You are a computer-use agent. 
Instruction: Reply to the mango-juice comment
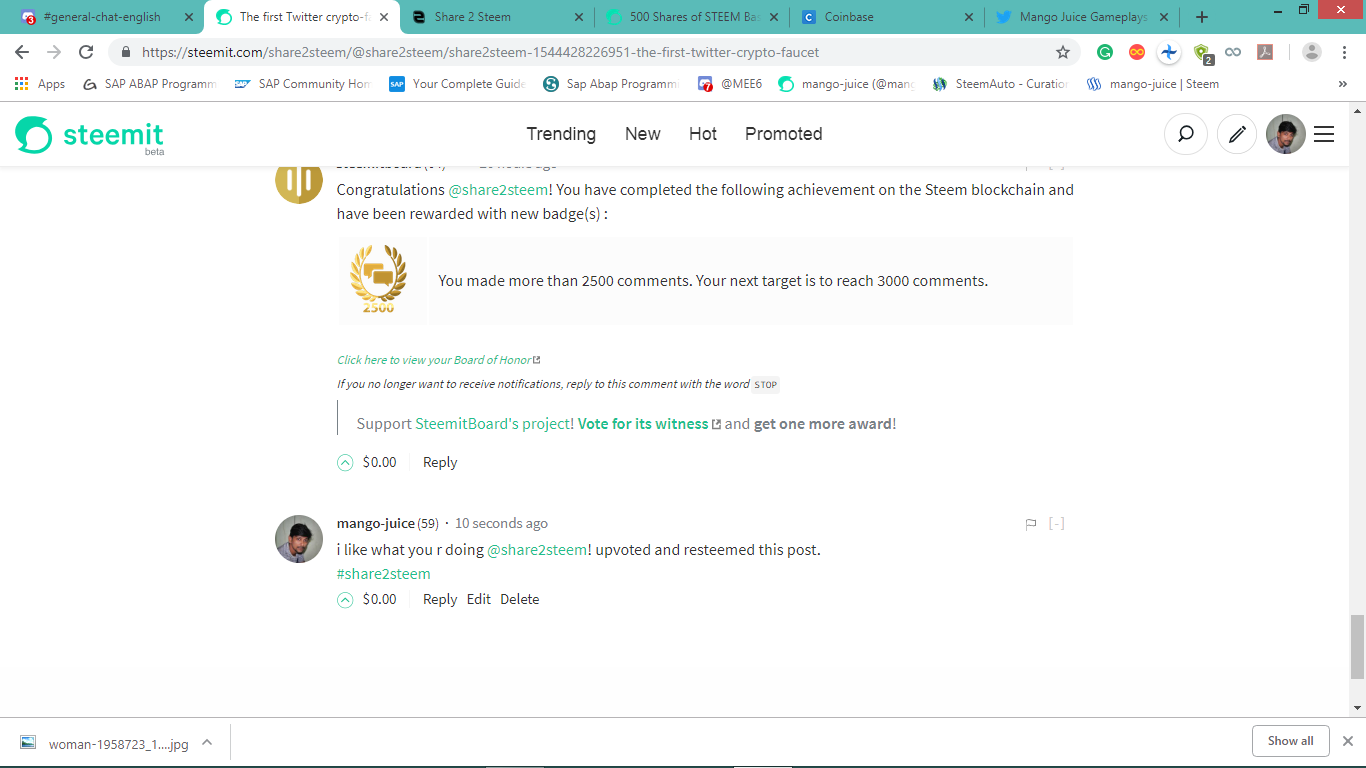point(440,599)
